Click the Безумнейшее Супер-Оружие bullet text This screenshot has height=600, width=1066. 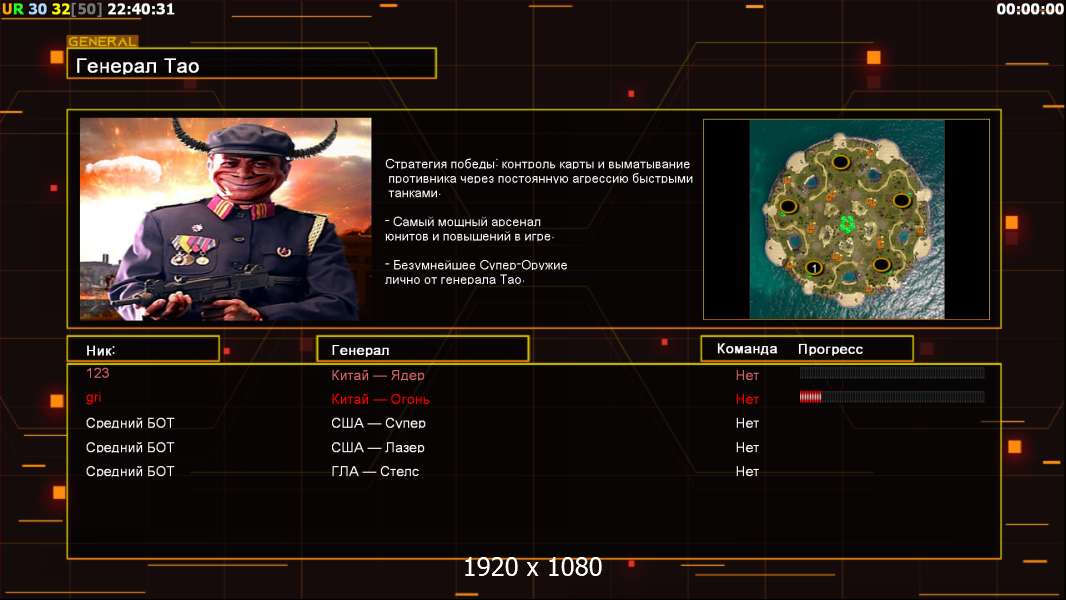[476, 272]
